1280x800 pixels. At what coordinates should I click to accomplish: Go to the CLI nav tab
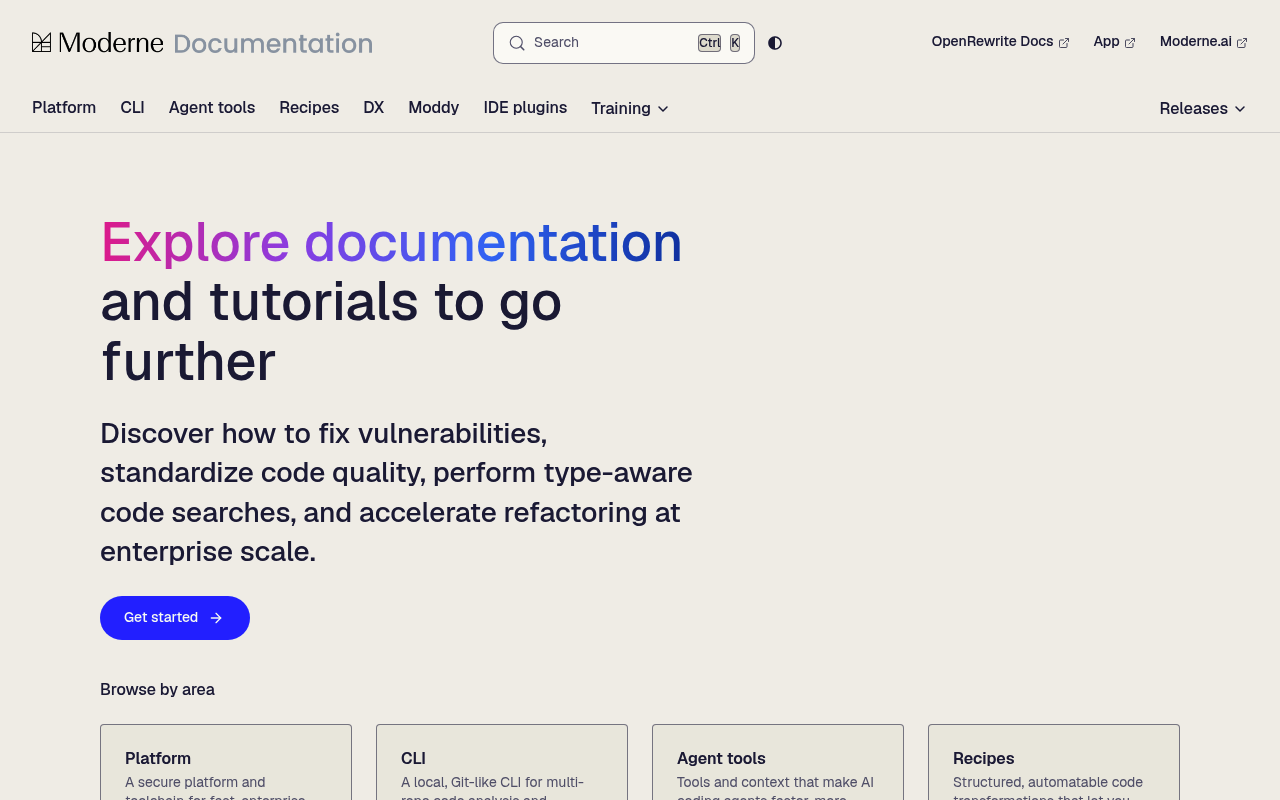(x=132, y=108)
